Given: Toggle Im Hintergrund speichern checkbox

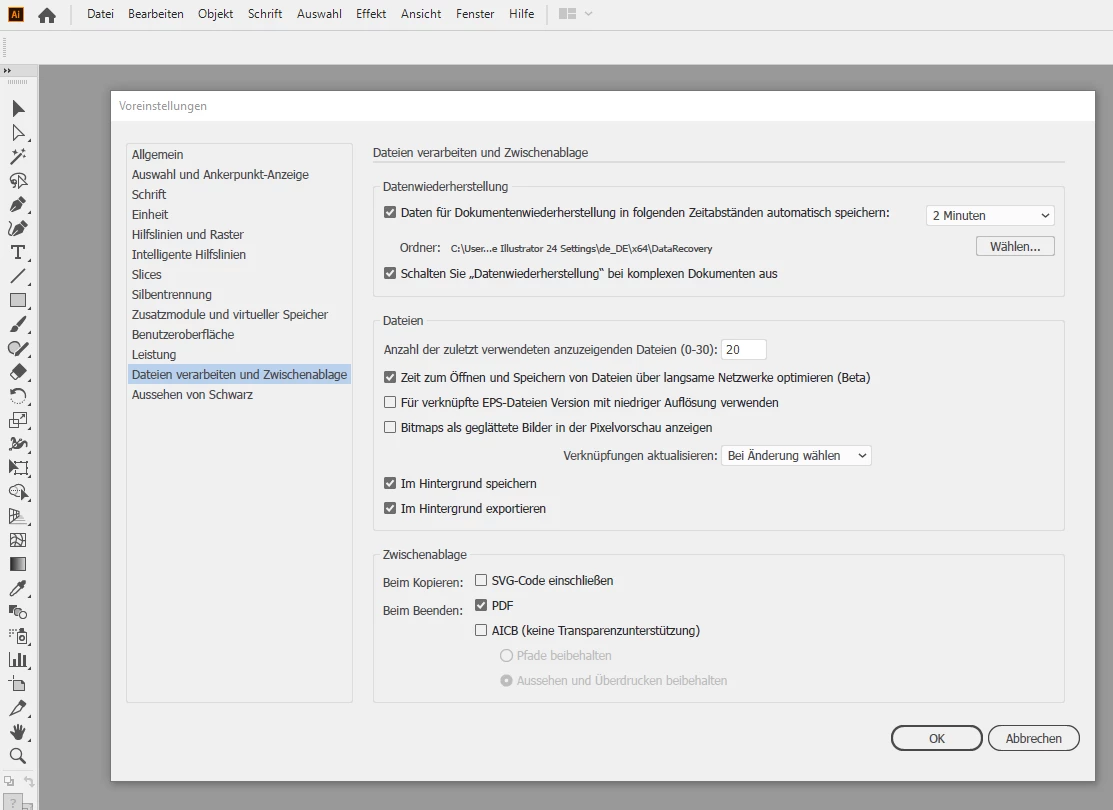Looking at the screenshot, I should [390, 483].
